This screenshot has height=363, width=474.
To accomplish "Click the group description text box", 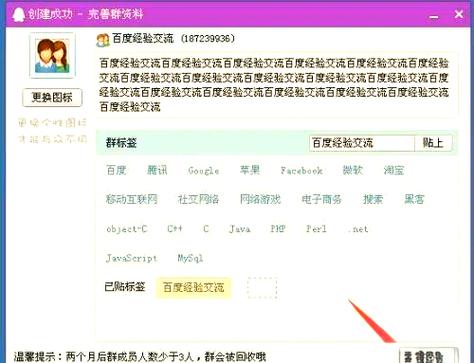I will click(277, 85).
